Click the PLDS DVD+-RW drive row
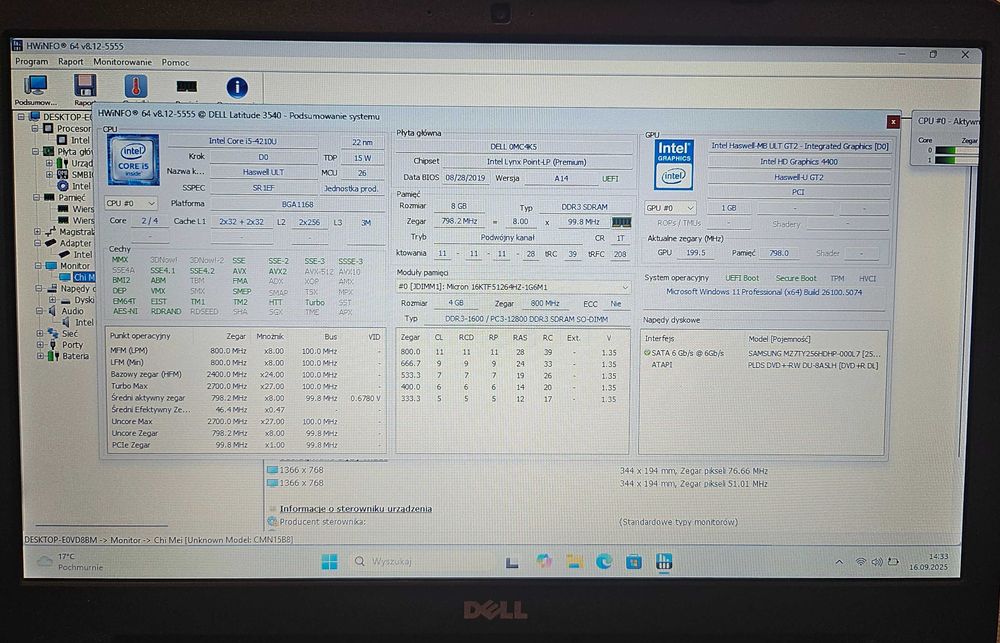The width and height of the screenshot is (1000, 643). point(762,365)
